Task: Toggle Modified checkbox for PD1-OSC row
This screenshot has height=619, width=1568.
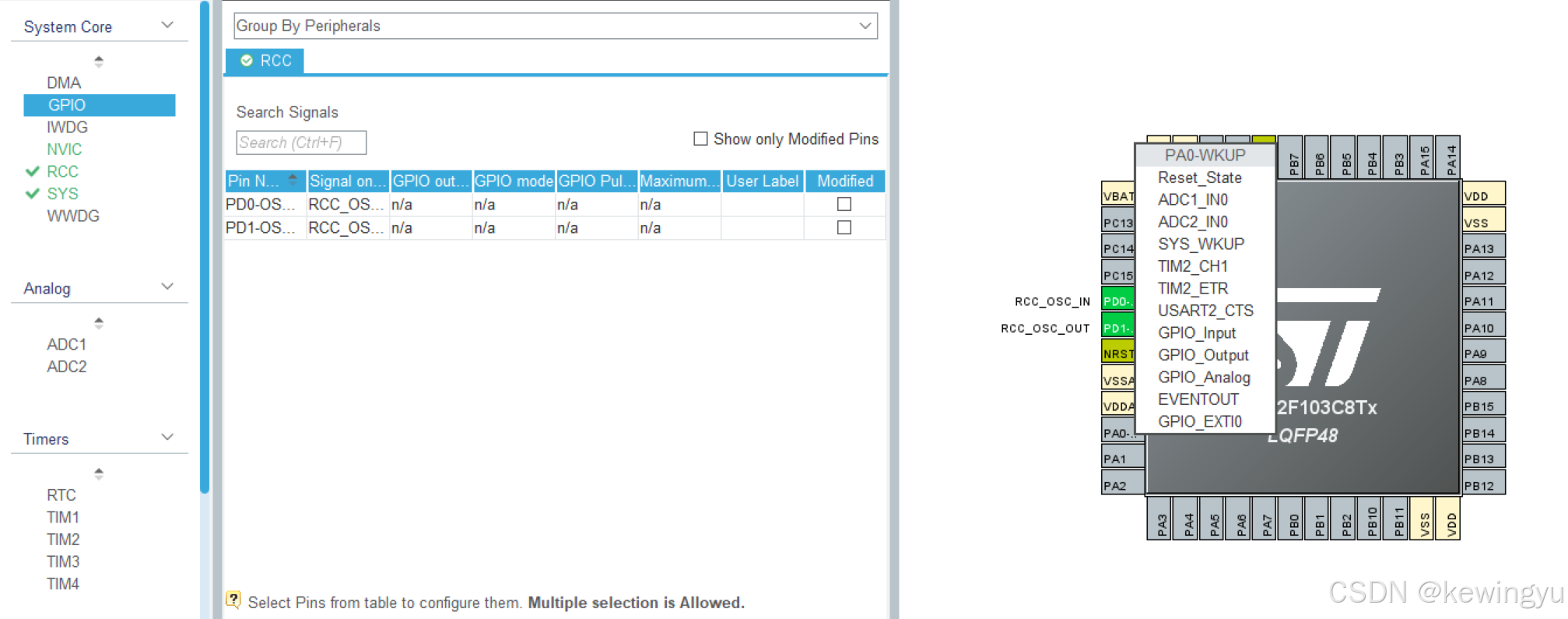Action: tap(844, 227)
